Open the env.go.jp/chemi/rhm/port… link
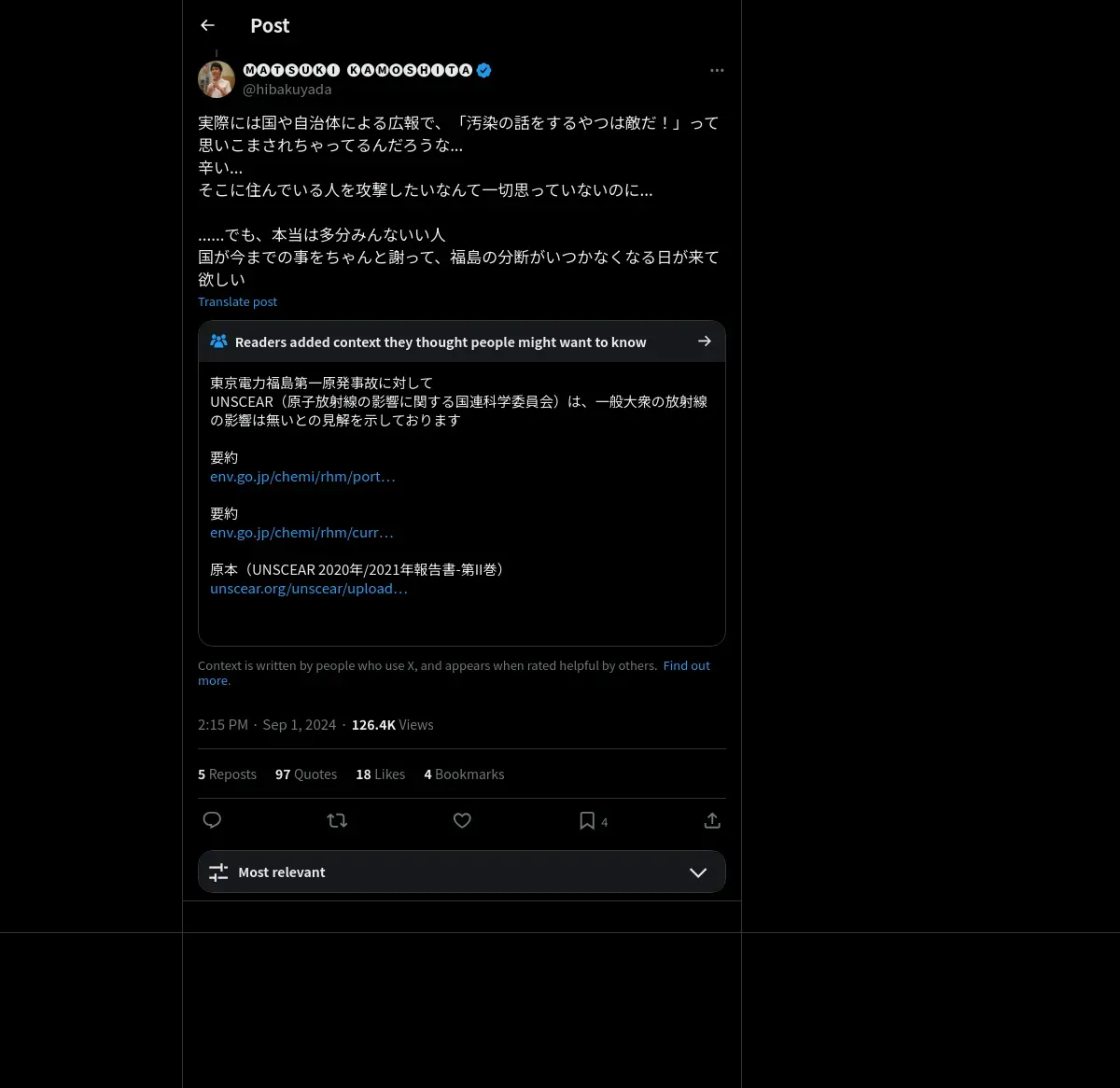The width and height of the screenshot is (1120, 1088). (x=302, y=476)
